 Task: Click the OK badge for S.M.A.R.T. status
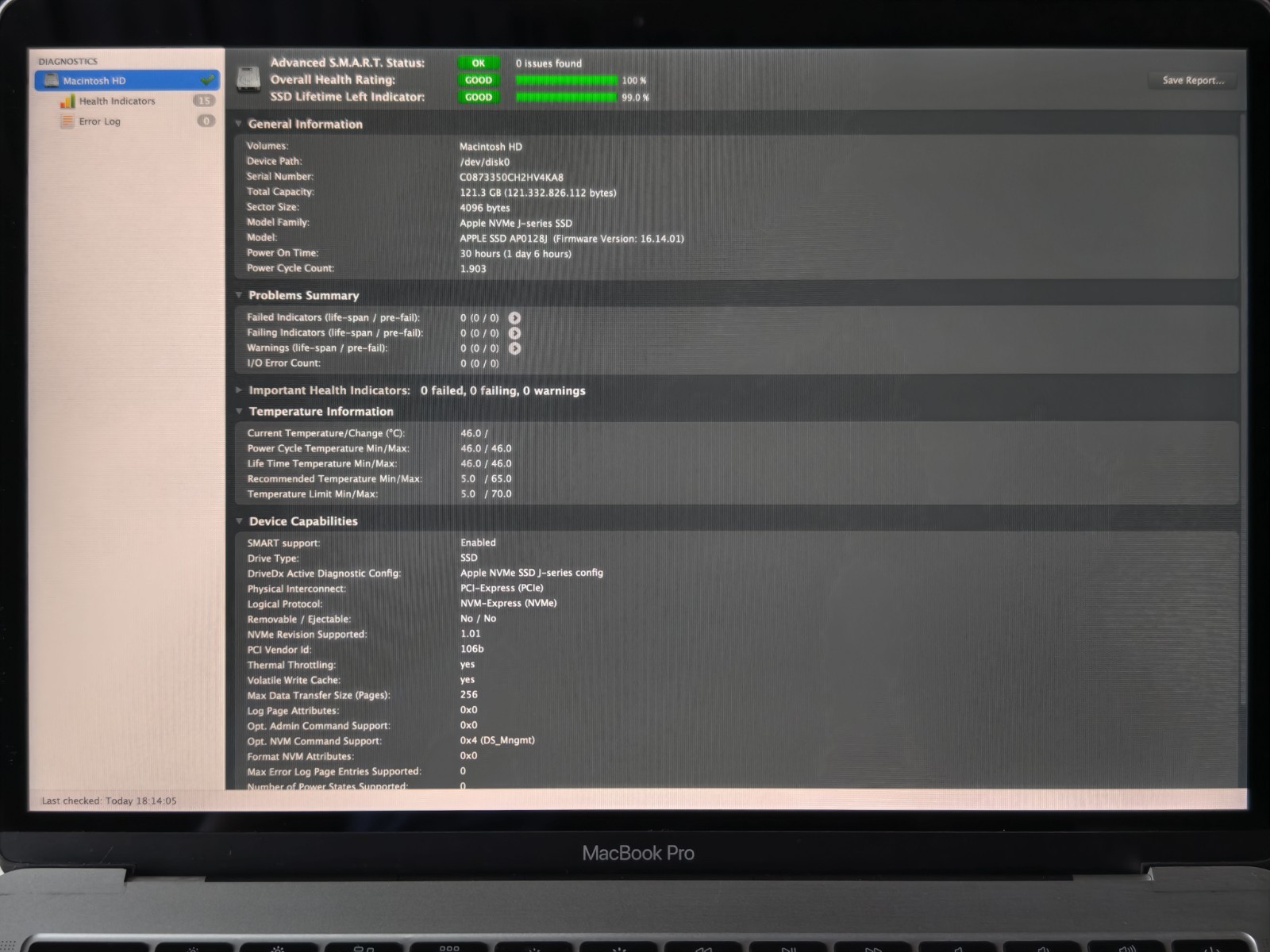[478, 63]
